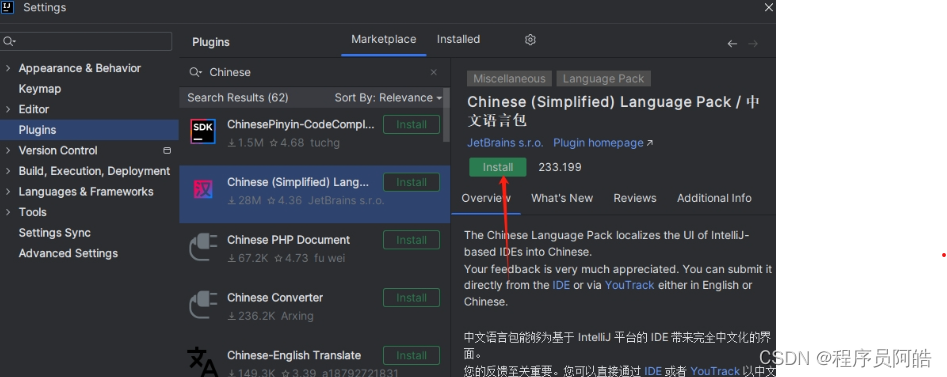Screen dimensions: 947x377
Task: Click the plugin list scrollbar
Action: tap(446, 115)
